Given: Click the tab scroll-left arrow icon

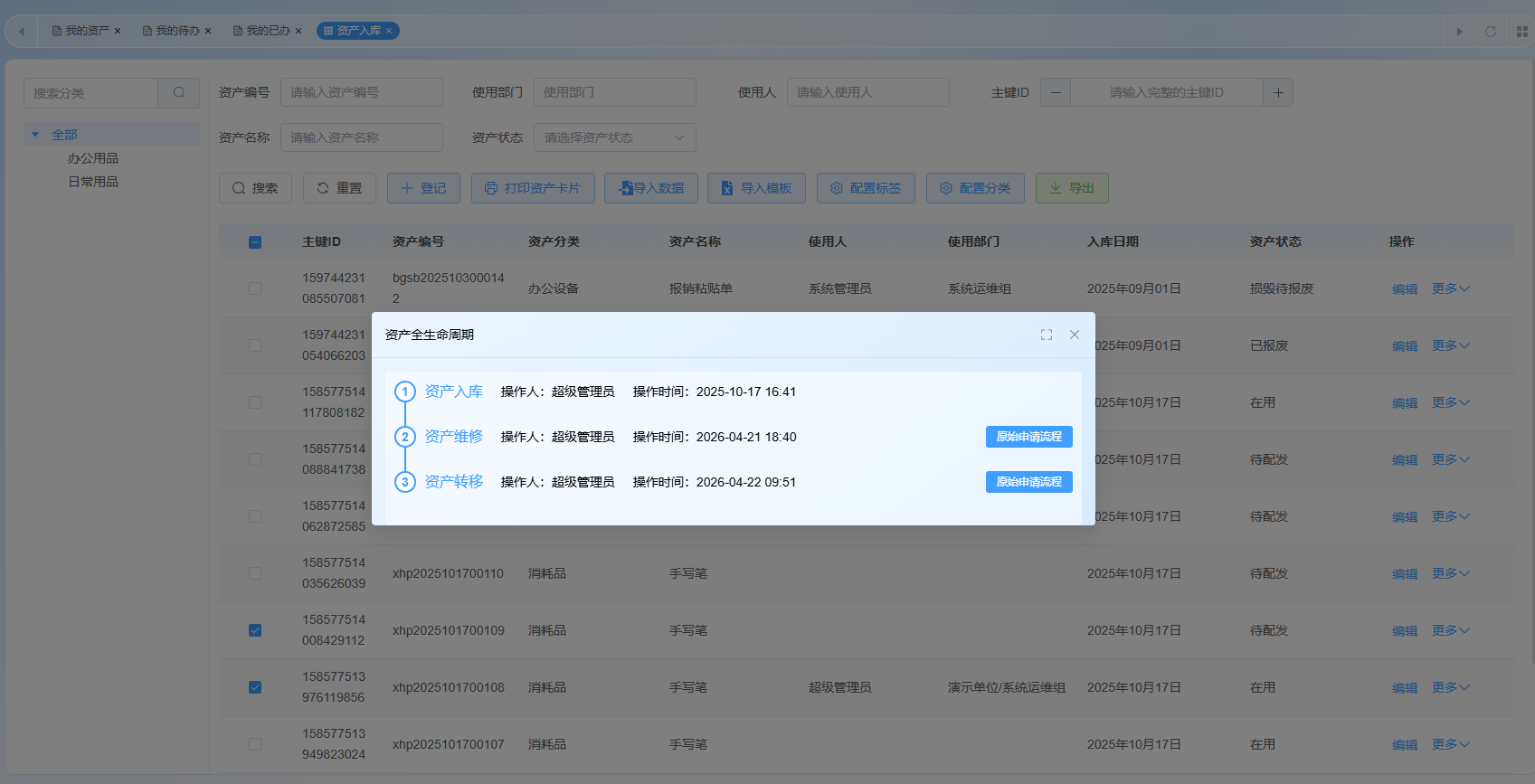Looking at the screenshot, I should click(x=22, y=32).
